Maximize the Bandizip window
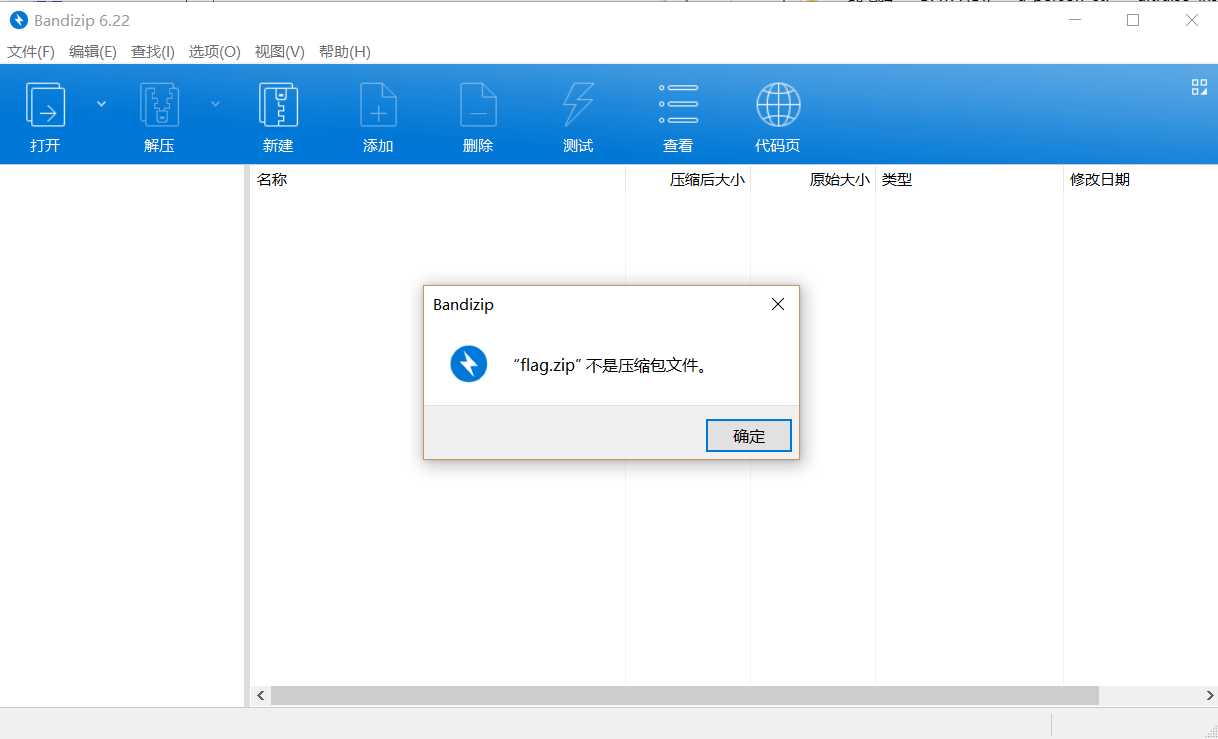The image size is (1218, 739). [x=1133, y=20]
